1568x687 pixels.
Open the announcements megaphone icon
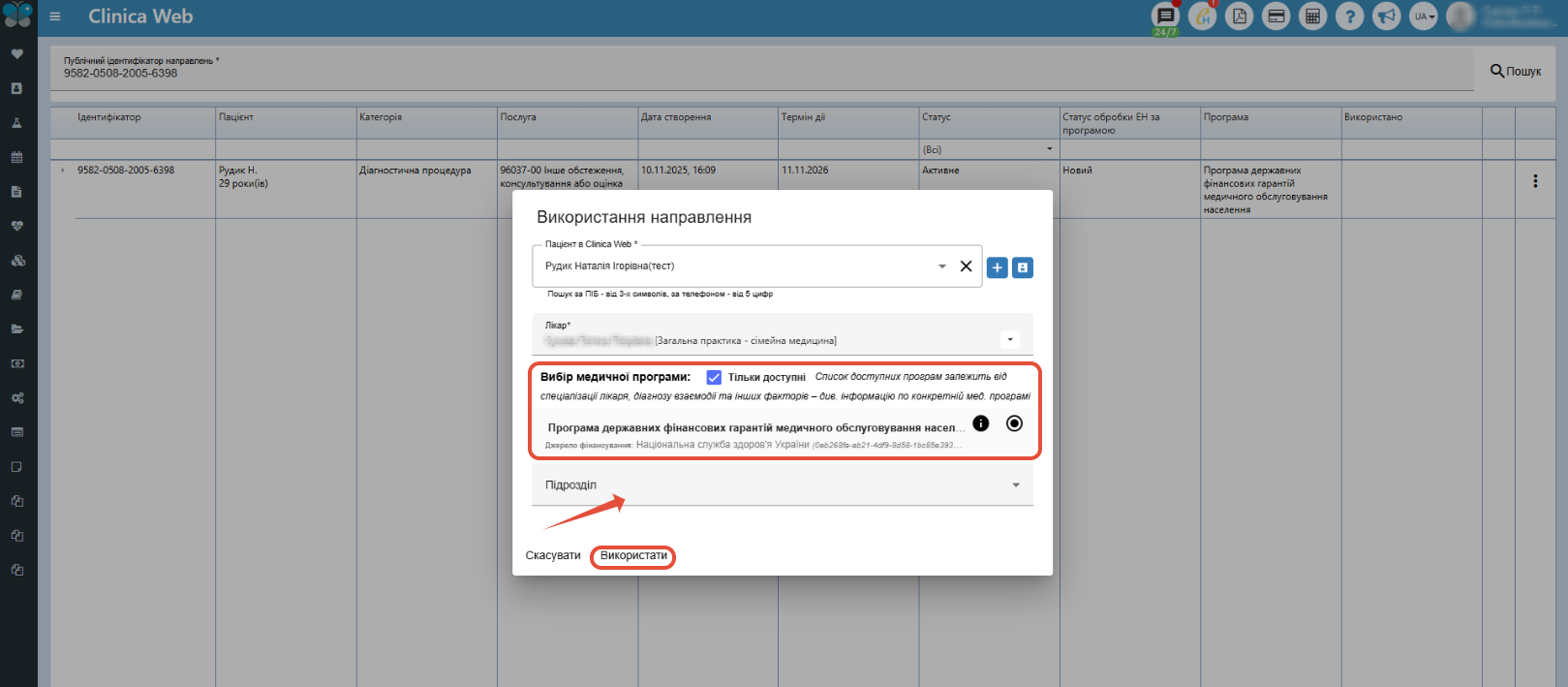[1386, 16]
